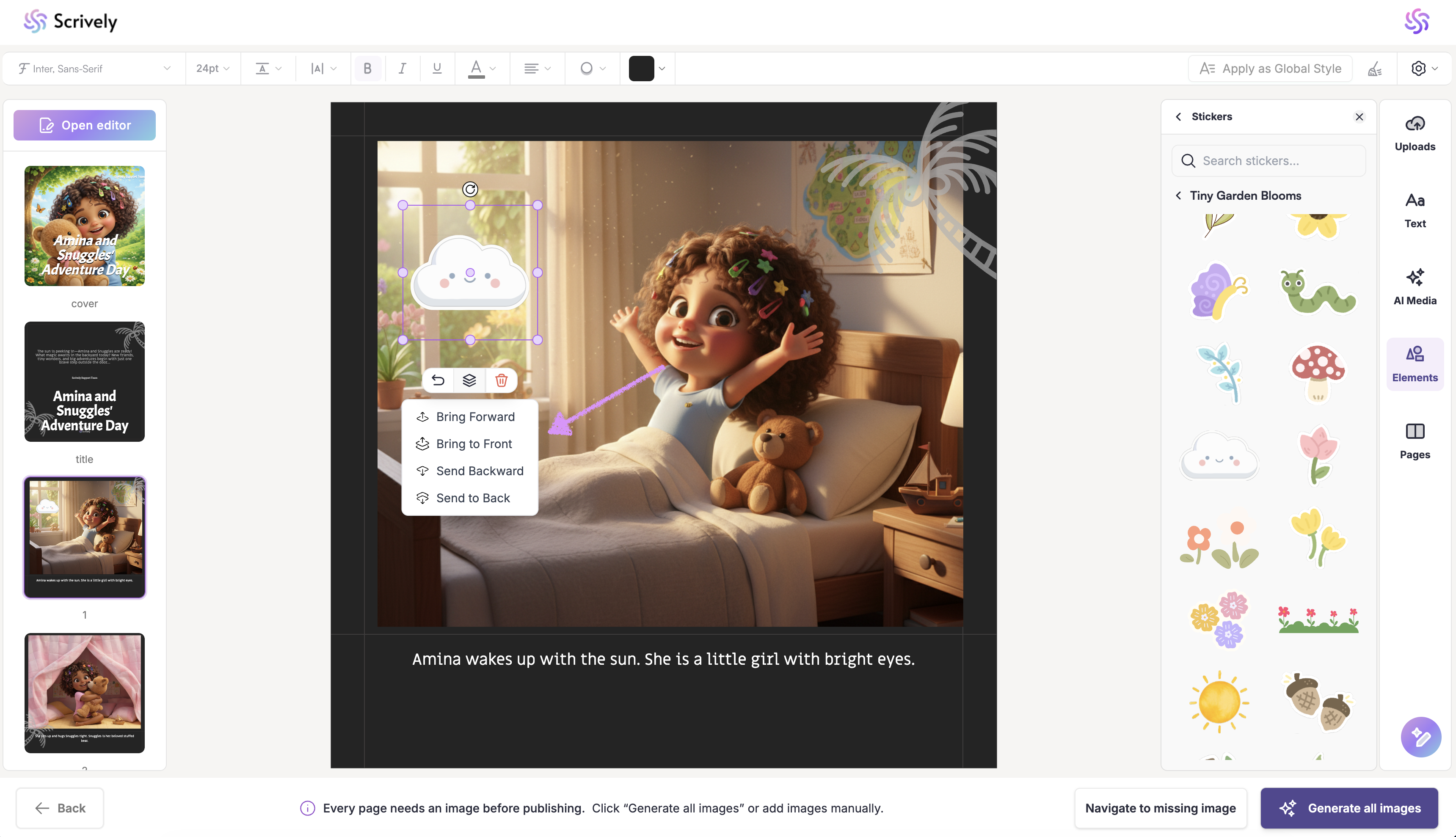Choose Bring to Front from the menu
Image resolution: width=1456 pixels, height=837 pixels.
pos(474,444)
